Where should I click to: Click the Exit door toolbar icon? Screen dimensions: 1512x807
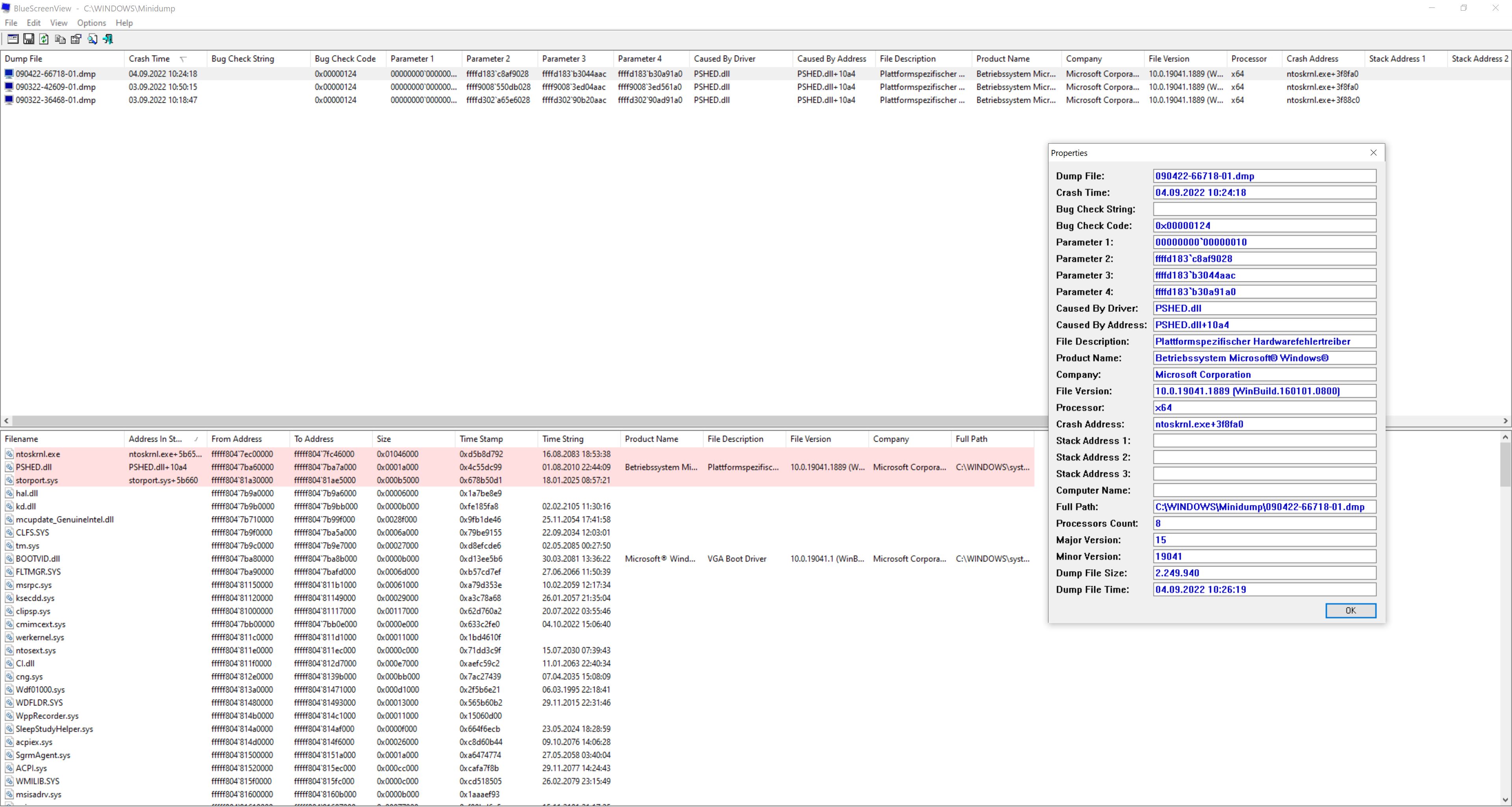(108, 39)
